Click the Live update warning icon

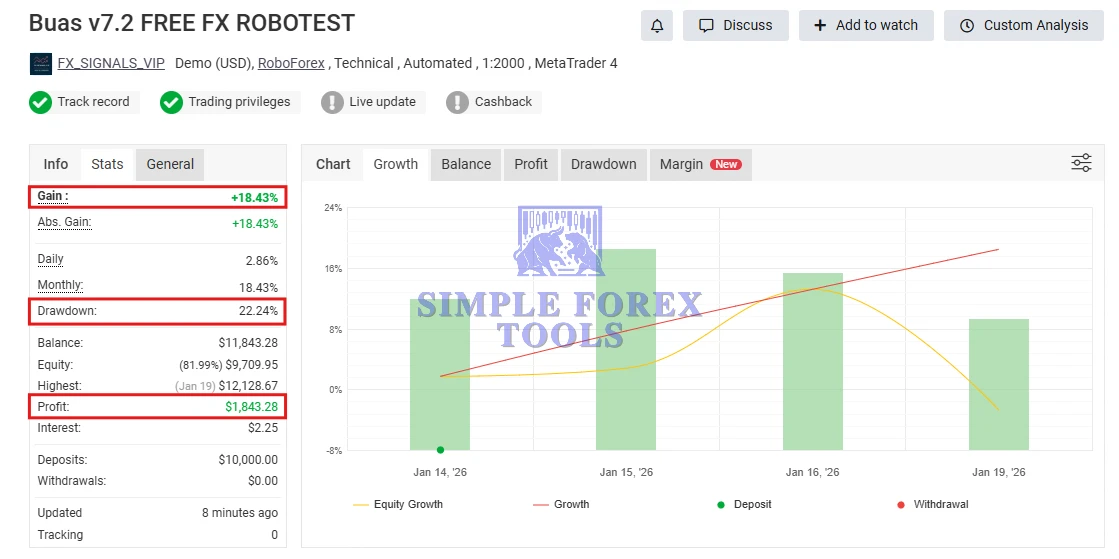coord(333,102)
